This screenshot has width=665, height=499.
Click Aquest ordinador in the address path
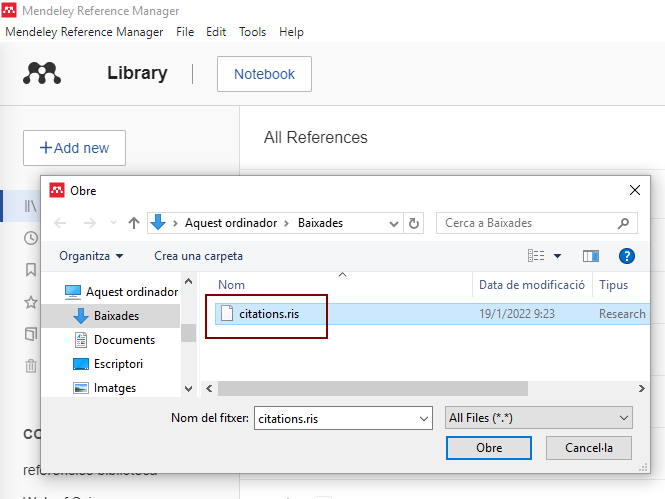tap(231, 223)
